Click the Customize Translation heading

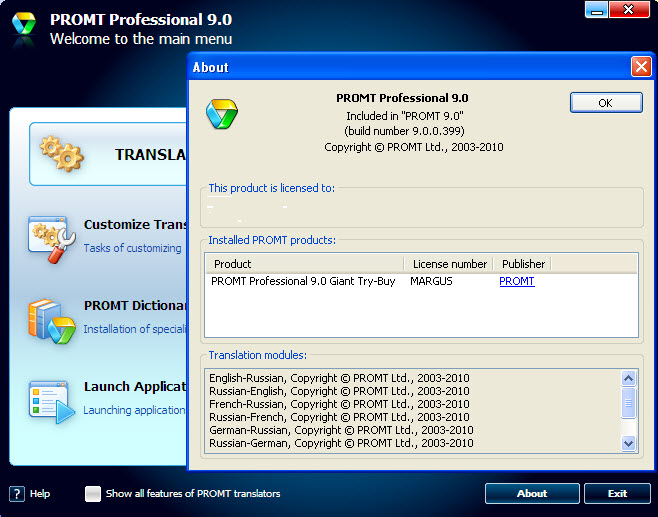[x=135, y=225]
